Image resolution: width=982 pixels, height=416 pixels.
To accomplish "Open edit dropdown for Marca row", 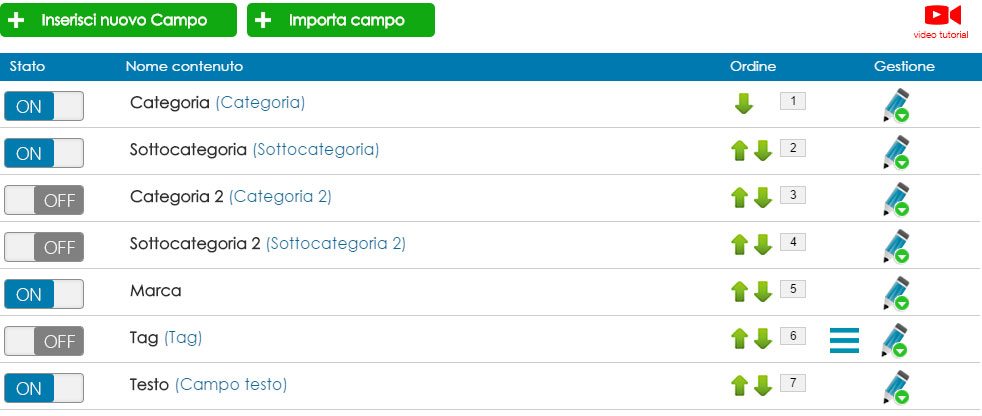I will pyautogui.click(x=896, y=293).
